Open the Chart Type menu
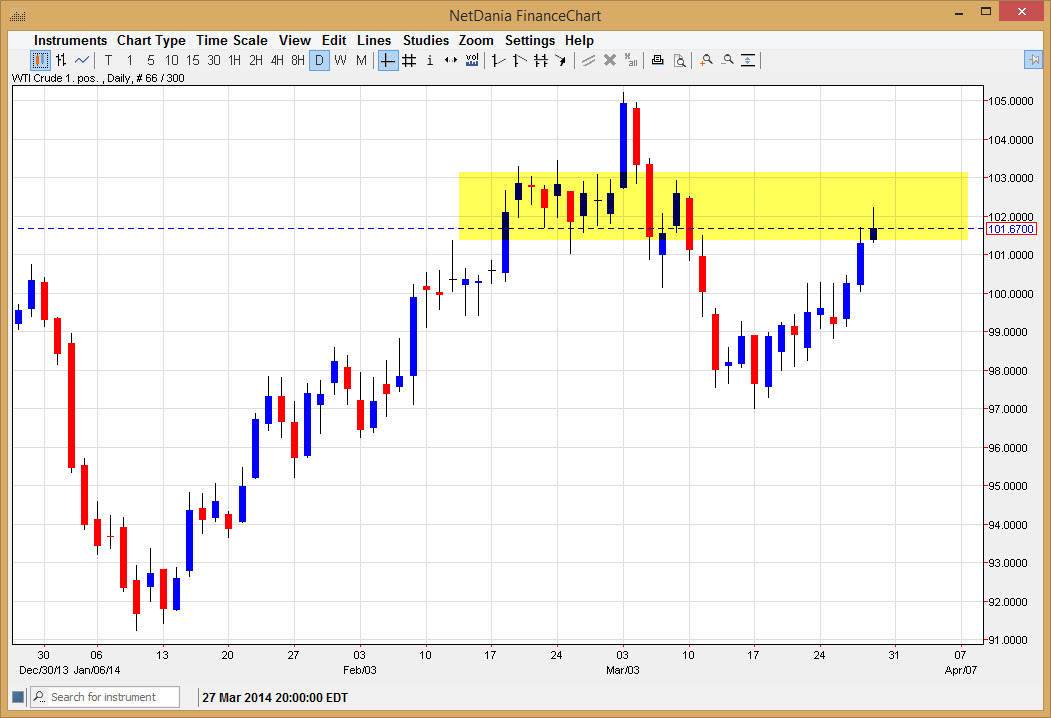Screen dimensions: 1051x718 [151, 40]
